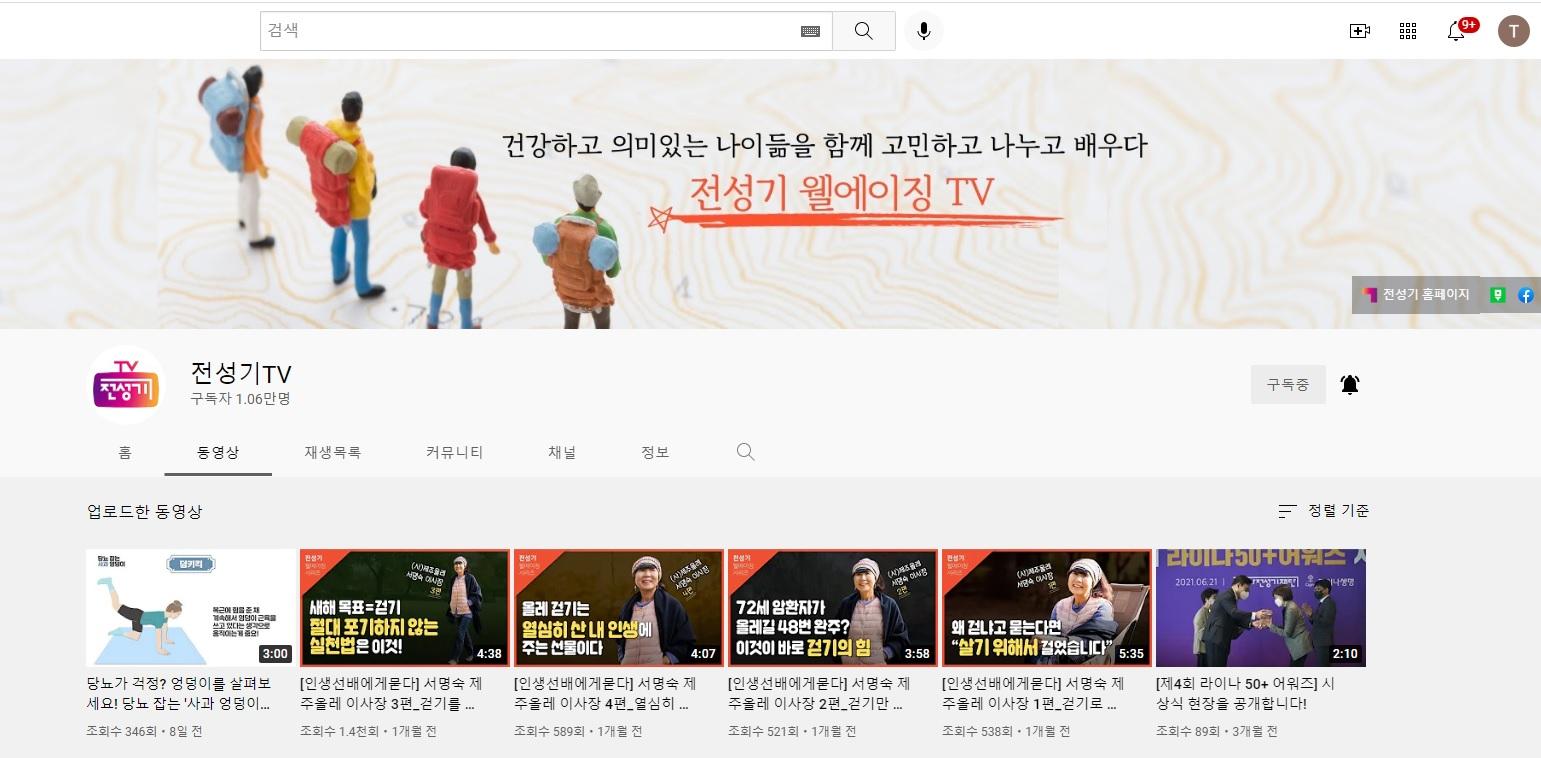The image size is (1541, 758).
Task: Click '조회수 89회 • 3개월 전' text
Action: tap(1217, 731)
